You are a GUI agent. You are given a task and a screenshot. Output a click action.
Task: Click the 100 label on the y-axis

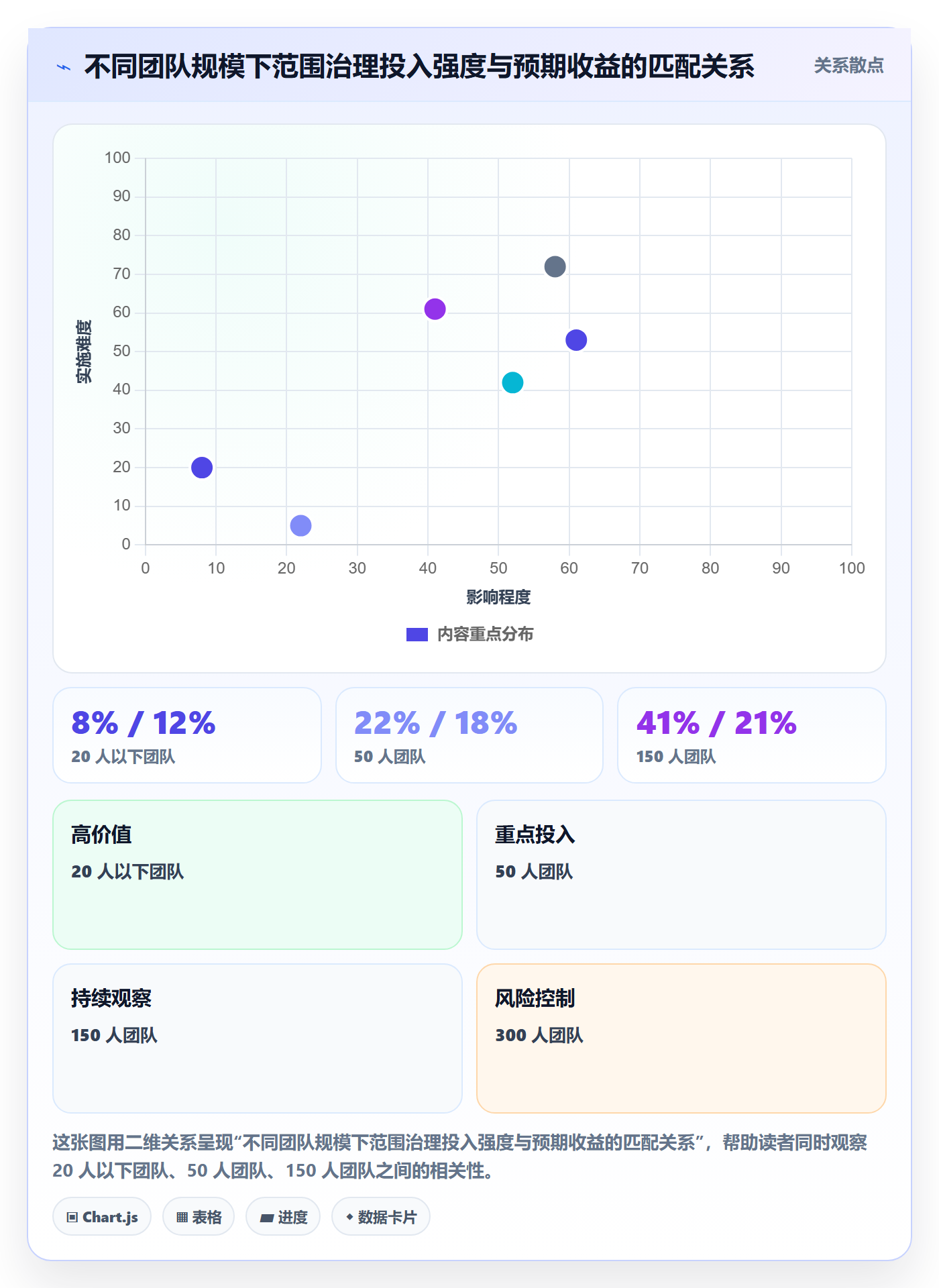pos(117,158)
